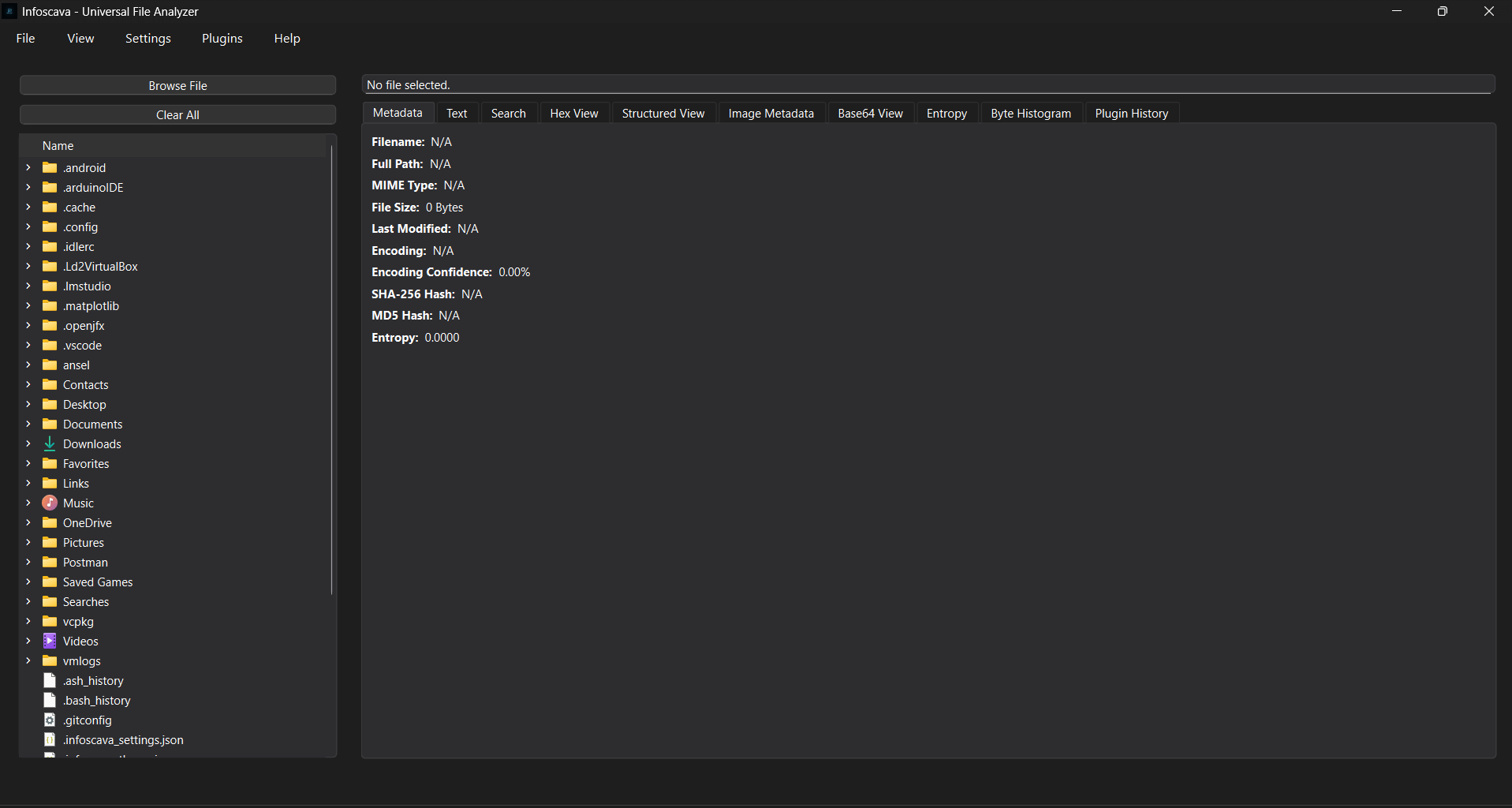Open the Plugins menu
Screen dimensions: 1512x808
pos(222,38)
